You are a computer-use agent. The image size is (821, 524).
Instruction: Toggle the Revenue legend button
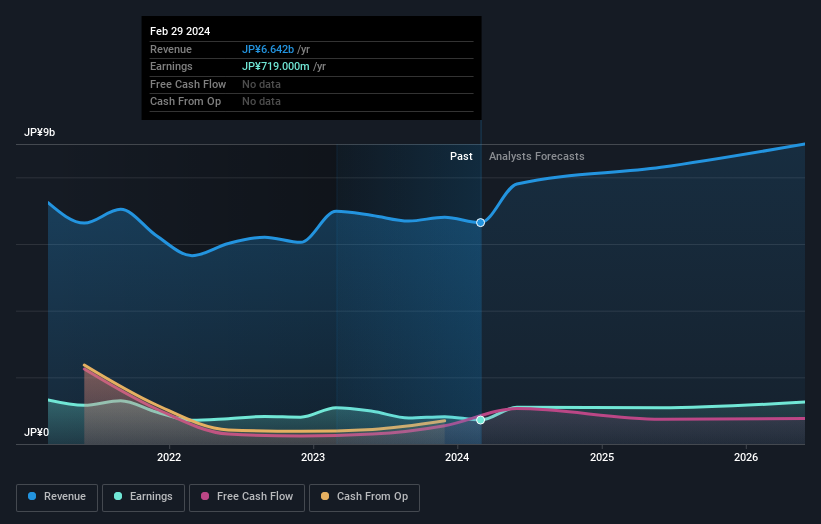57,497
